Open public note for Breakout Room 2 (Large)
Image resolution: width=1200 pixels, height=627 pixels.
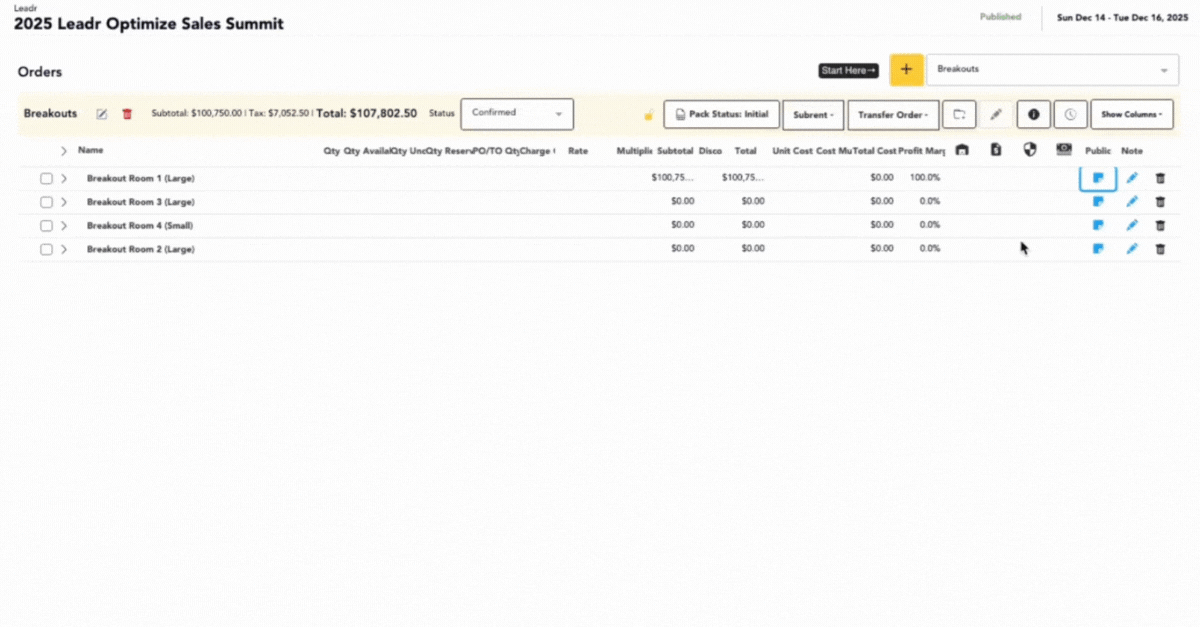click(x=1098, y=249)
